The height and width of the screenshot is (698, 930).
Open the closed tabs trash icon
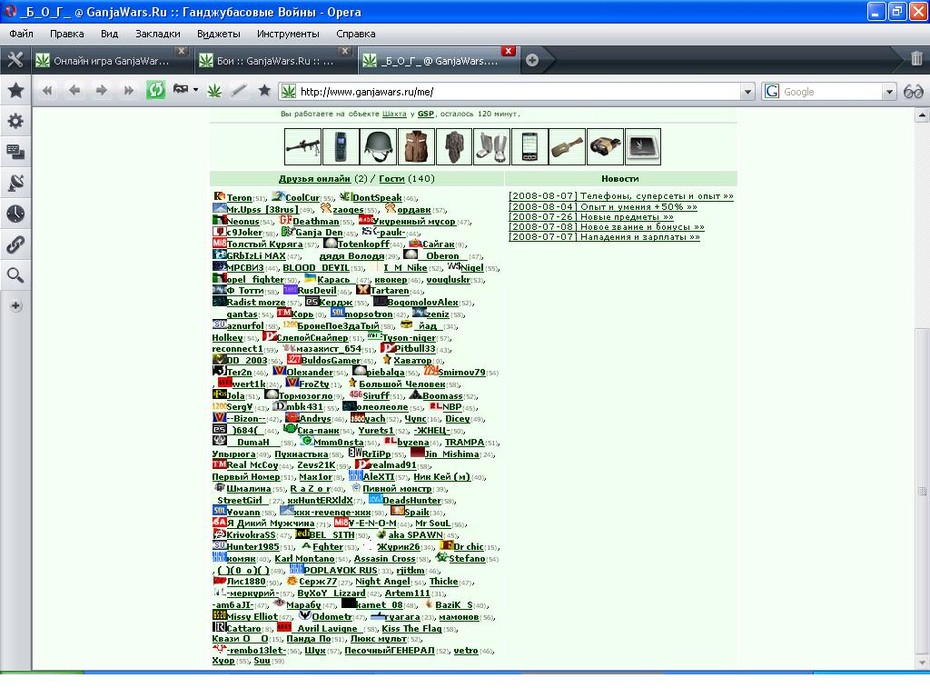(x=916, y=59)
